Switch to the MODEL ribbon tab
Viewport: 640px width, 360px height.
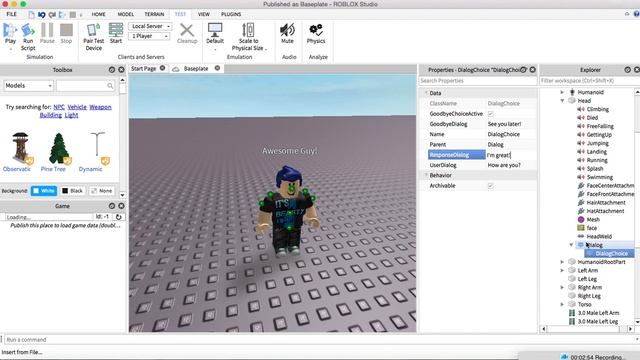point(126,14)
